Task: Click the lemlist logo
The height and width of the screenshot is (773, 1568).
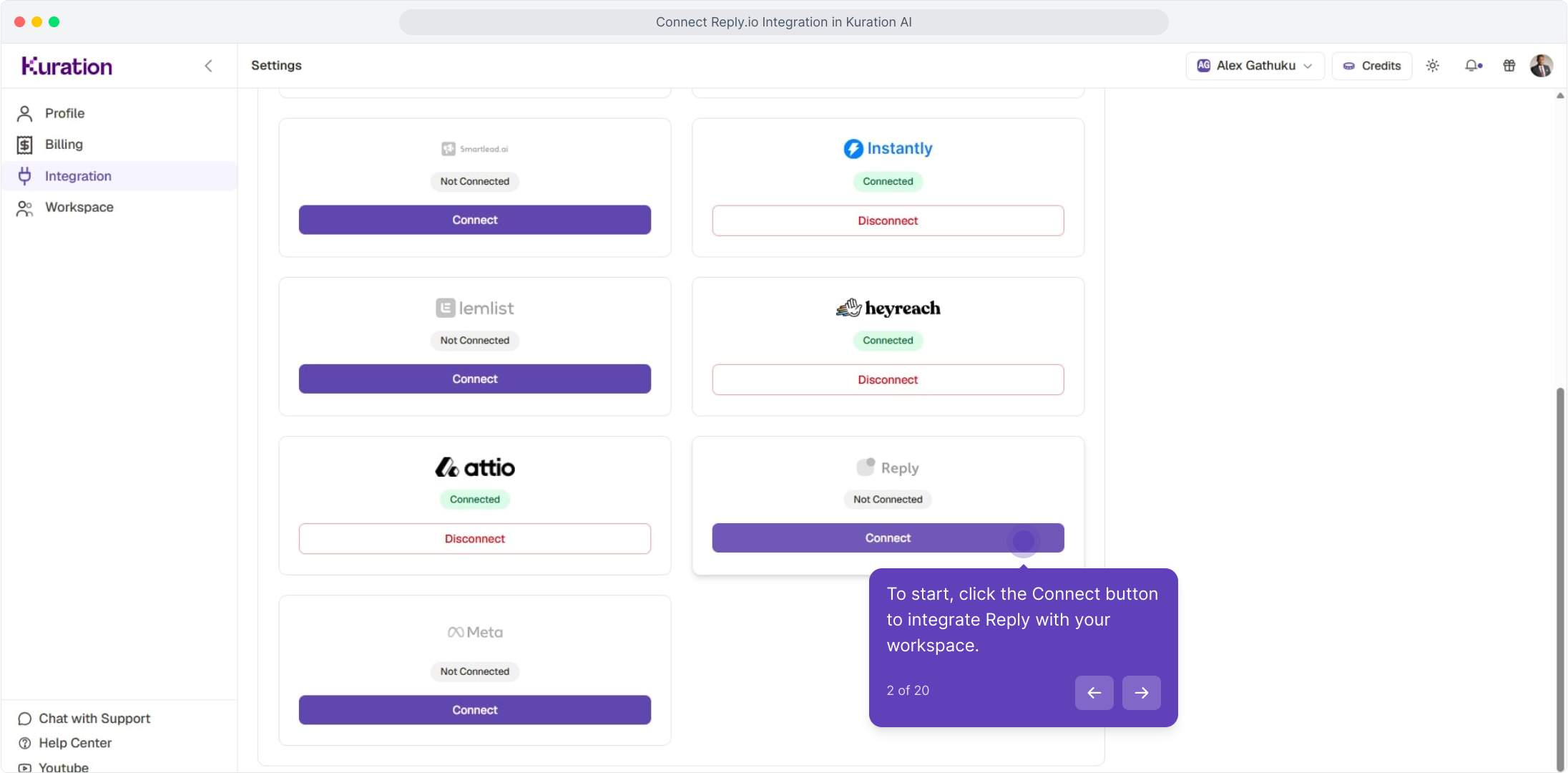Action: pyautogui.click(x=475, y=308)
